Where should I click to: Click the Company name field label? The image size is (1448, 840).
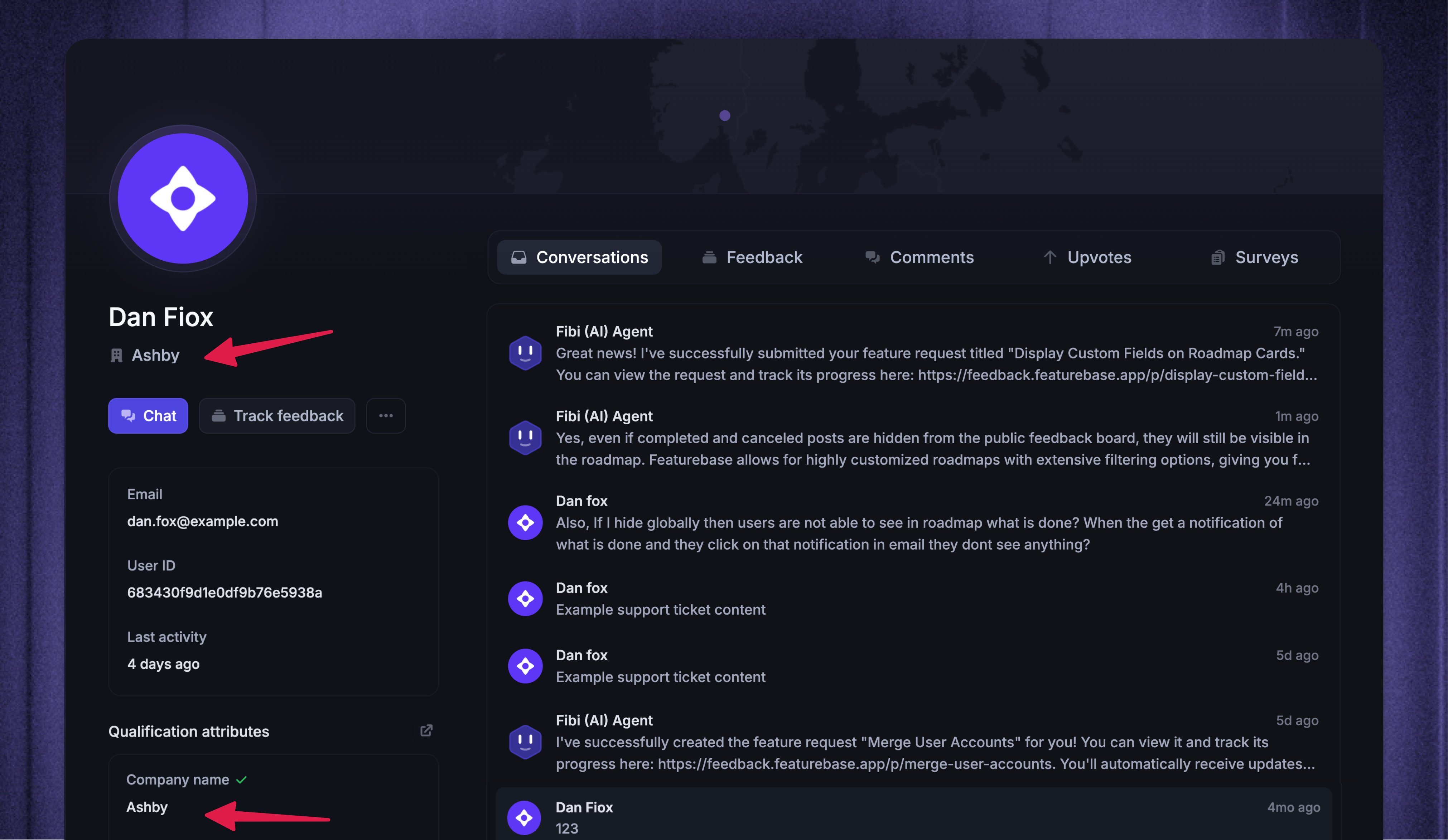coord(178,780)
